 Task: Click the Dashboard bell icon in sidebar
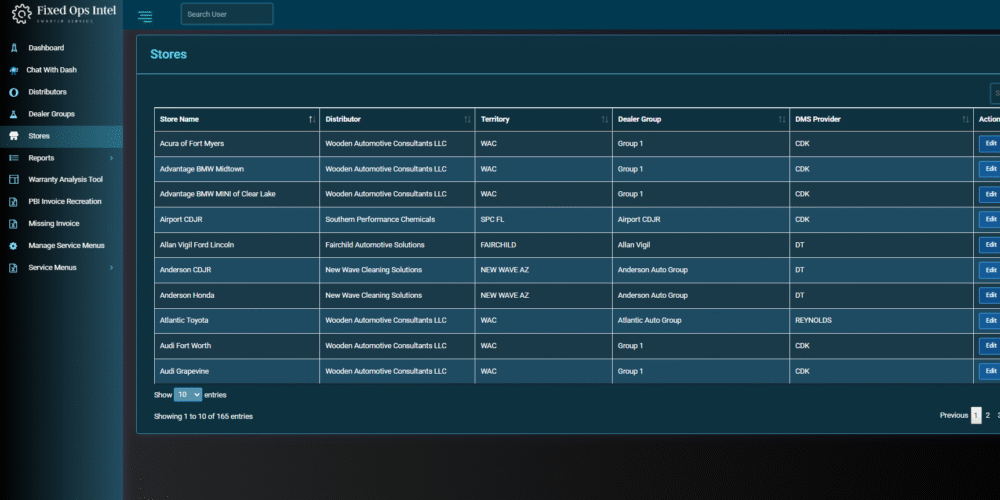point(13,48)
